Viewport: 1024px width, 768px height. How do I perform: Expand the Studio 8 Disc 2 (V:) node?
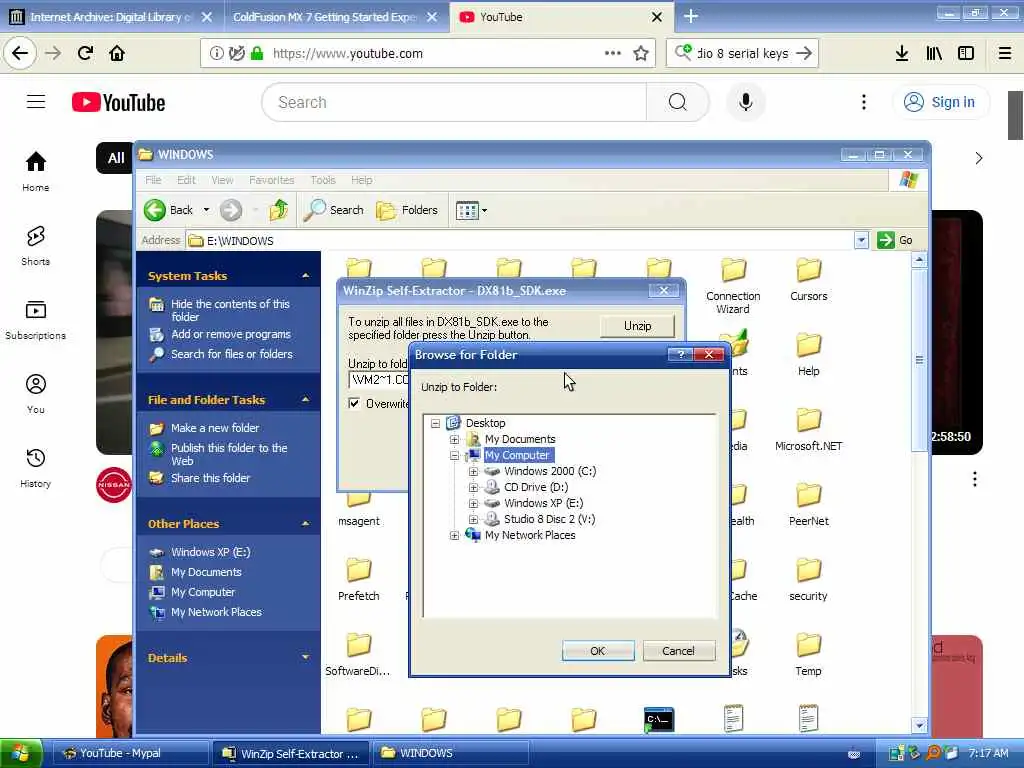tap(473, 519)
